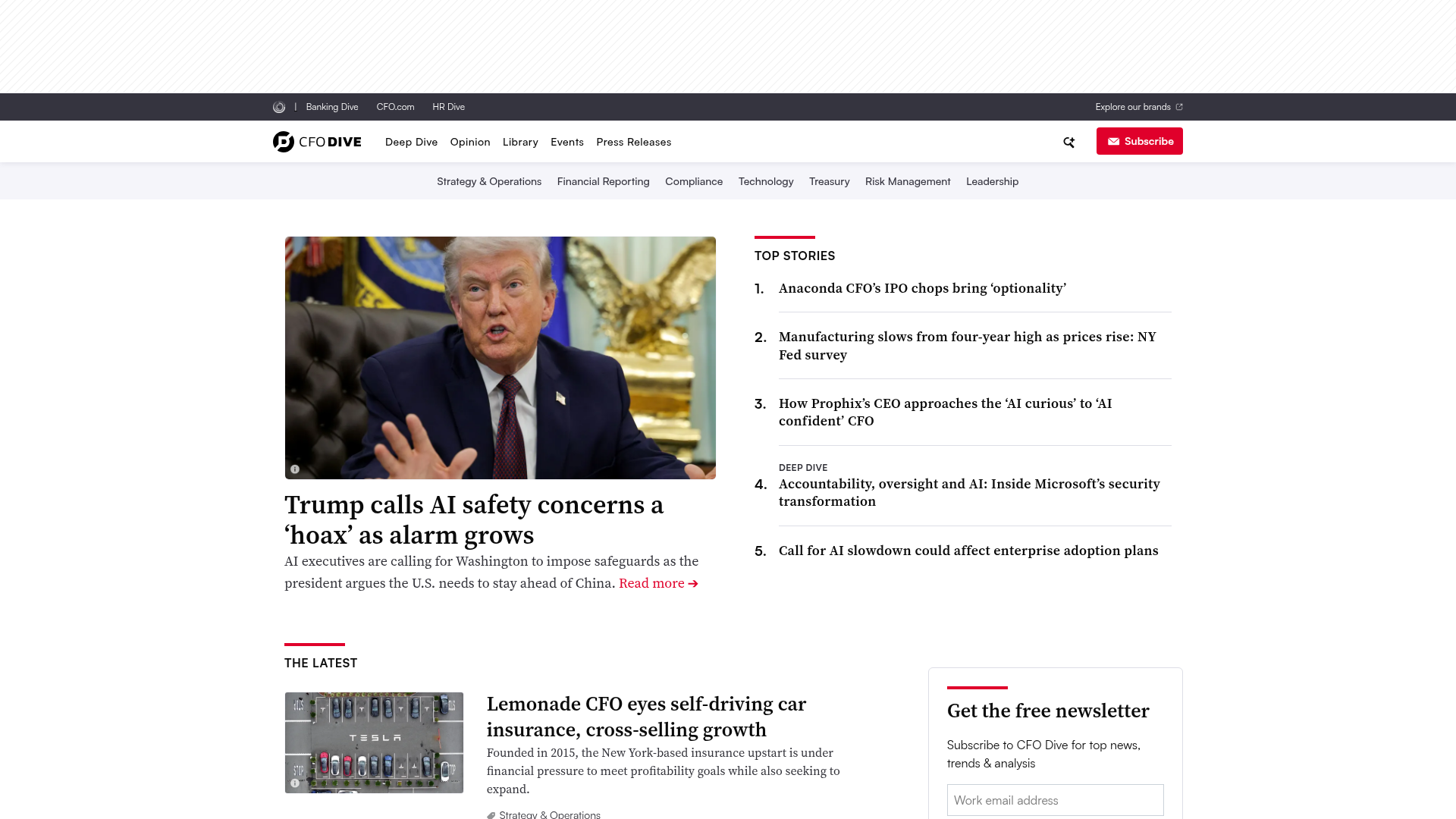Image resolution: width=1456 pixels, height=819 pixels.
Task: Click the Industry Dive globe icon
Action: pos(279,107)
